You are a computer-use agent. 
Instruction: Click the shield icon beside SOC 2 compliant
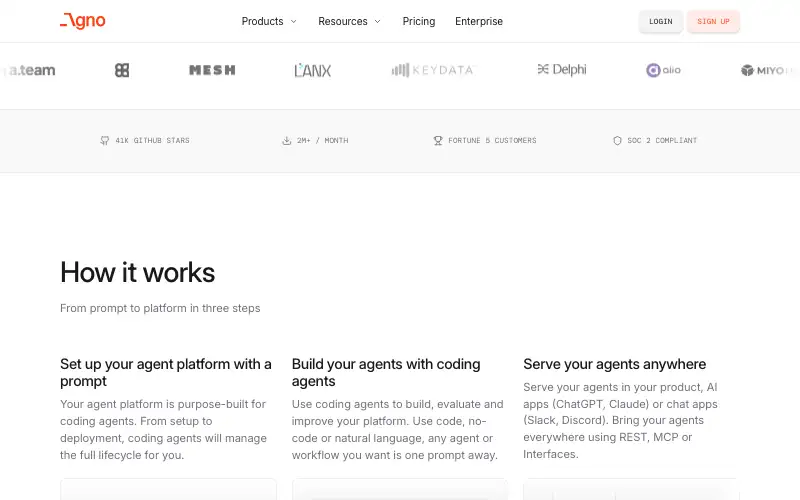coord(617,140)
